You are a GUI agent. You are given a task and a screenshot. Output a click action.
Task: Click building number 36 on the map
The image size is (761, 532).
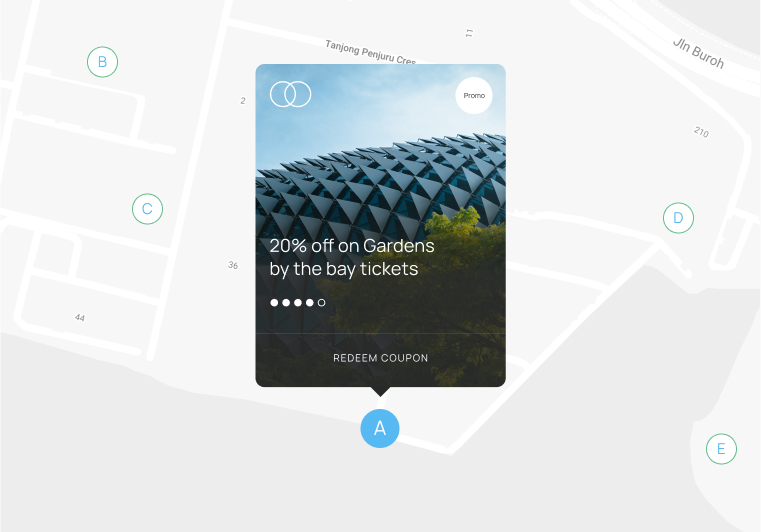point(233,265)
